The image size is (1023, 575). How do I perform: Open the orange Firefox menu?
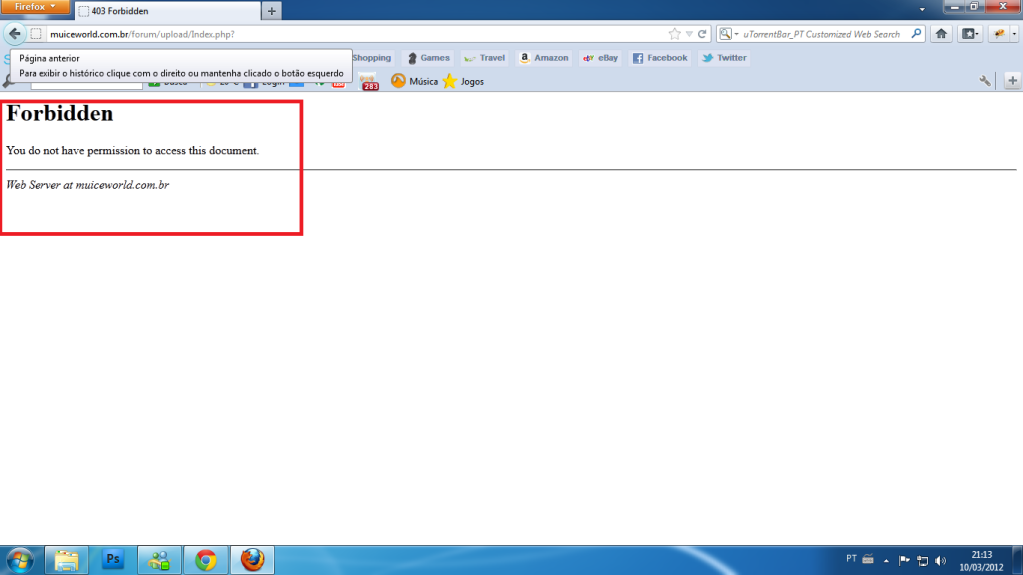[35, 7]
